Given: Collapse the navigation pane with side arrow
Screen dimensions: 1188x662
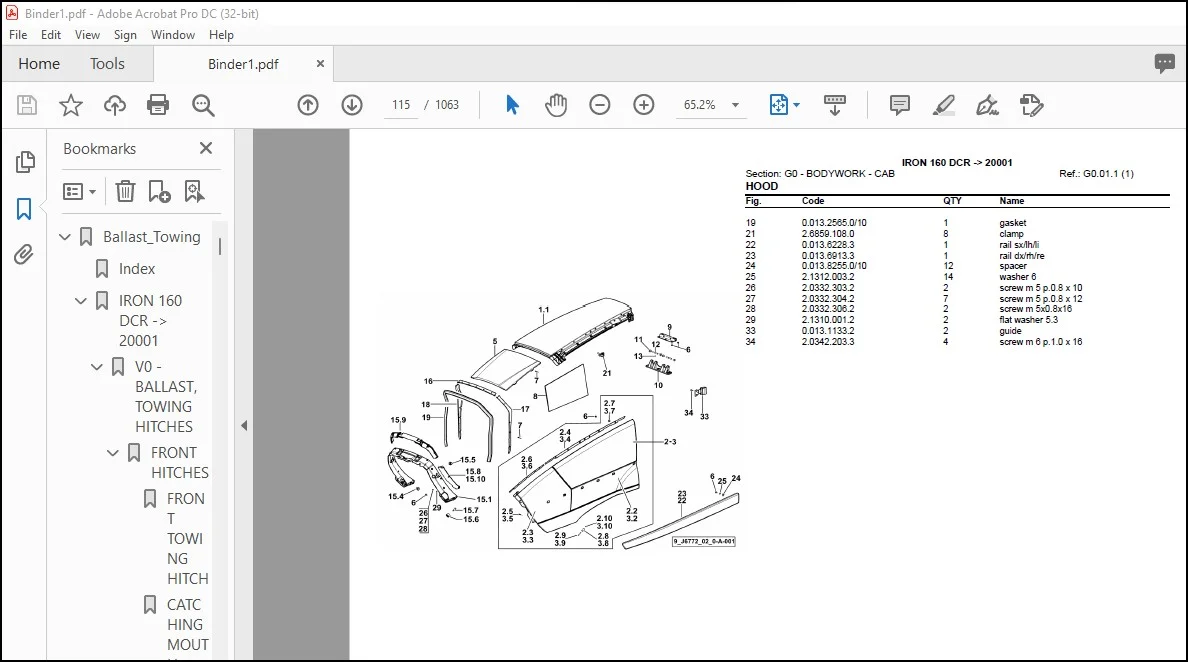Looking at the screenshot, I should point(244,426).
